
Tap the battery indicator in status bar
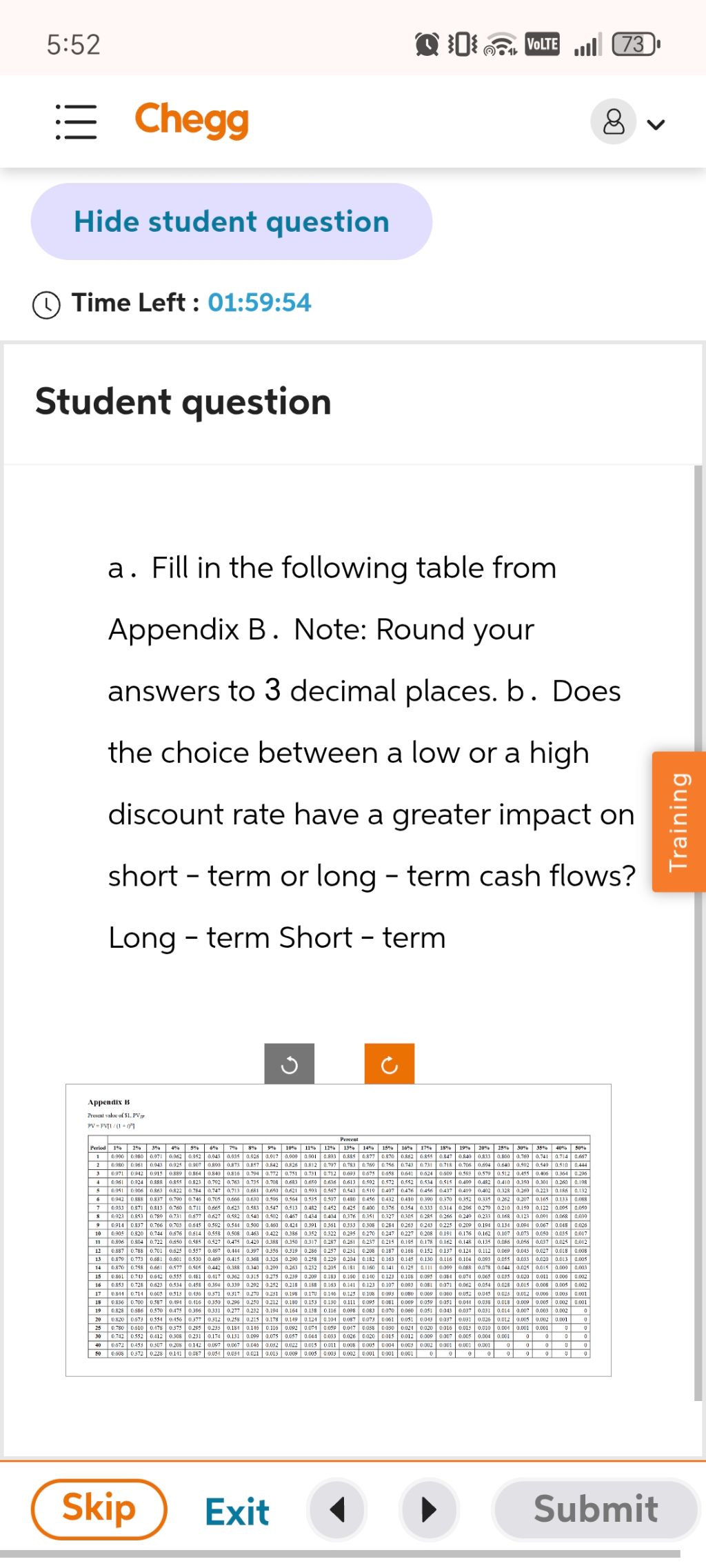click(x=636, y=45)
